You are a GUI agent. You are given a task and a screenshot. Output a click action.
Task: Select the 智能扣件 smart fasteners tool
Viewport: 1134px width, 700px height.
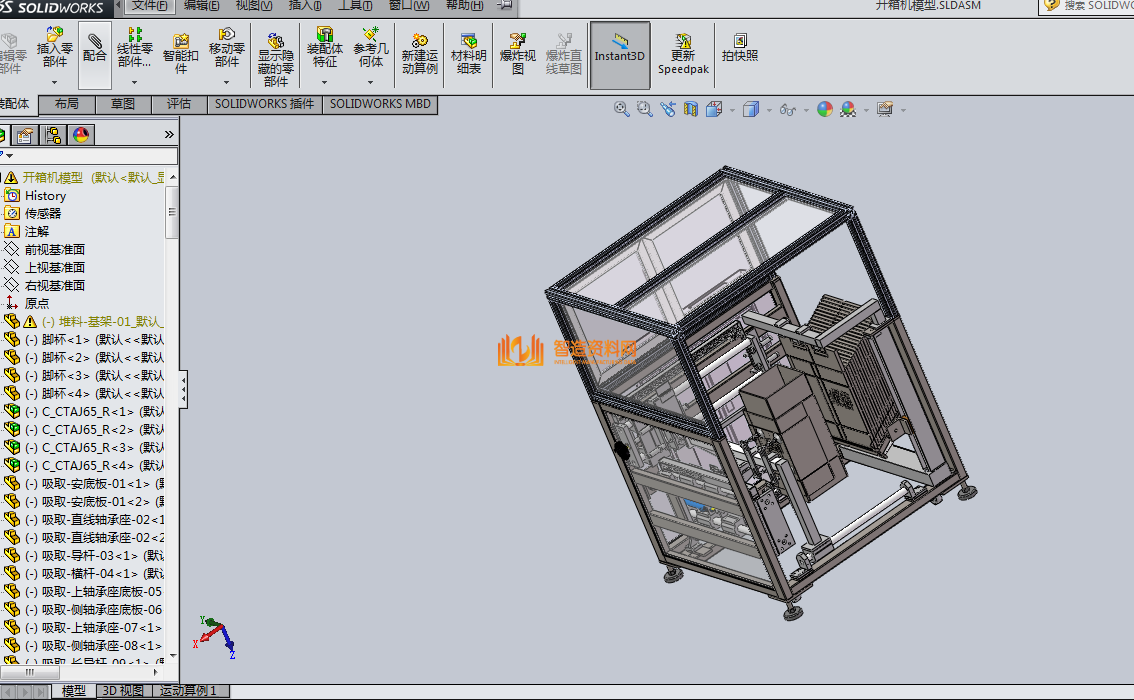pyautogui.click(x=181, y=53)
